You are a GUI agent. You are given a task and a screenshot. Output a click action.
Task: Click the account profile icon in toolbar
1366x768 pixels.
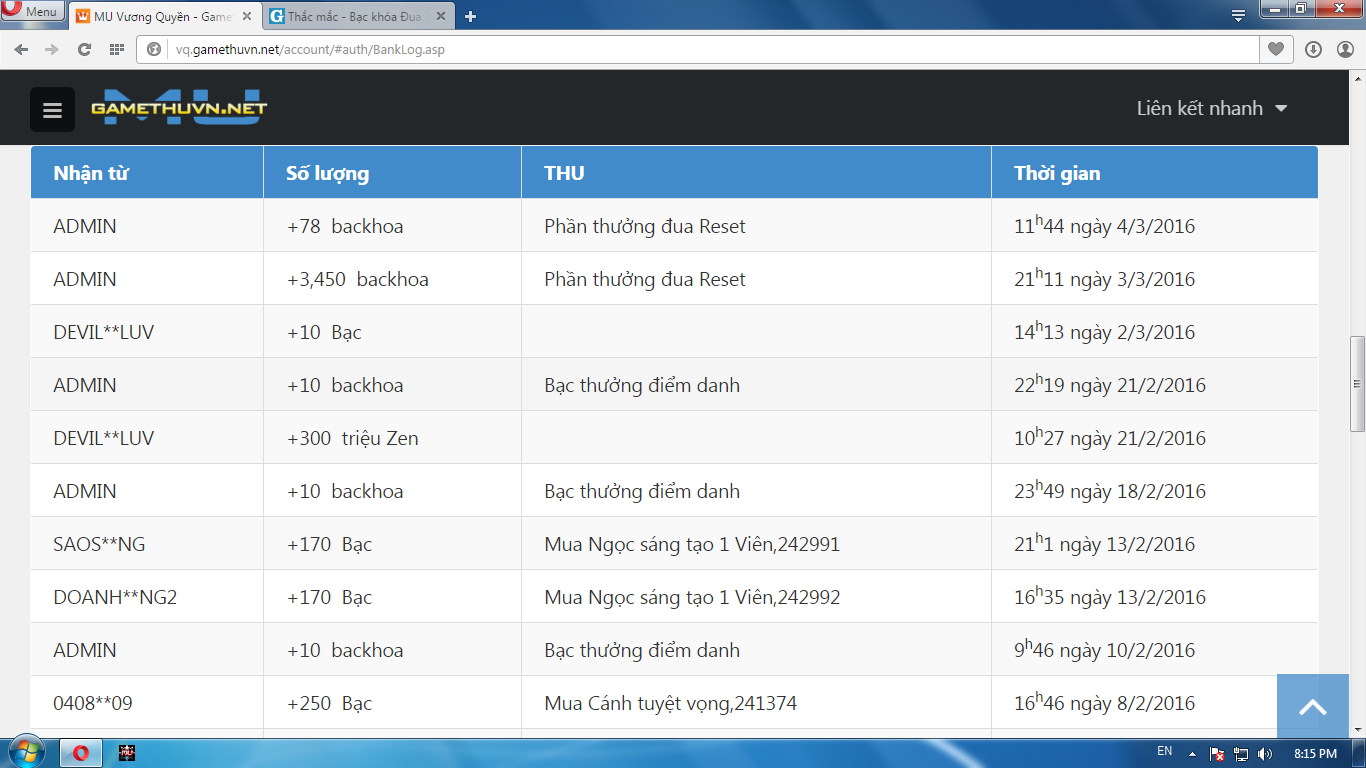(1343, 49)
